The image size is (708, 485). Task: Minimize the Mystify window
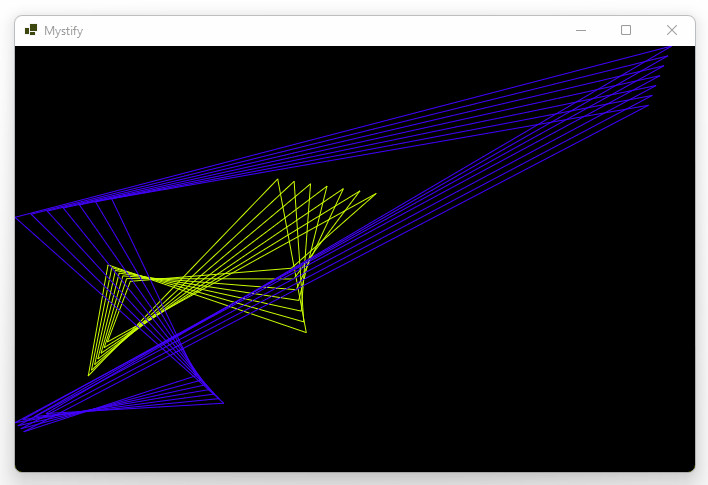pos(581,30)
